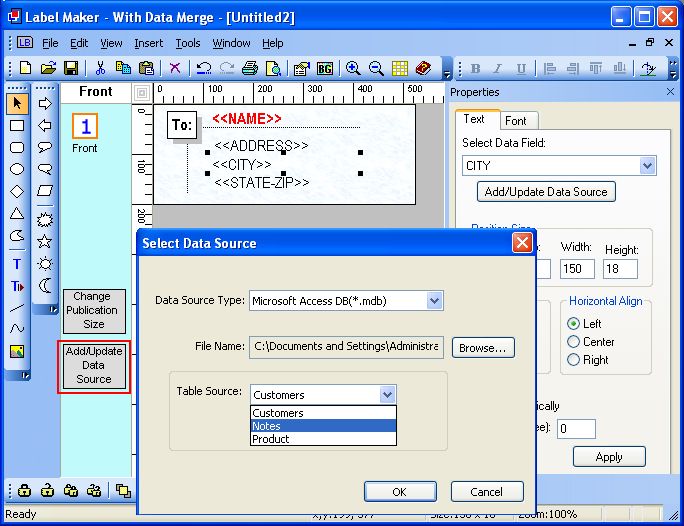Select the ellipse shape tool
The width and height of the screenshot is (684, 526).
pos(17,169)
